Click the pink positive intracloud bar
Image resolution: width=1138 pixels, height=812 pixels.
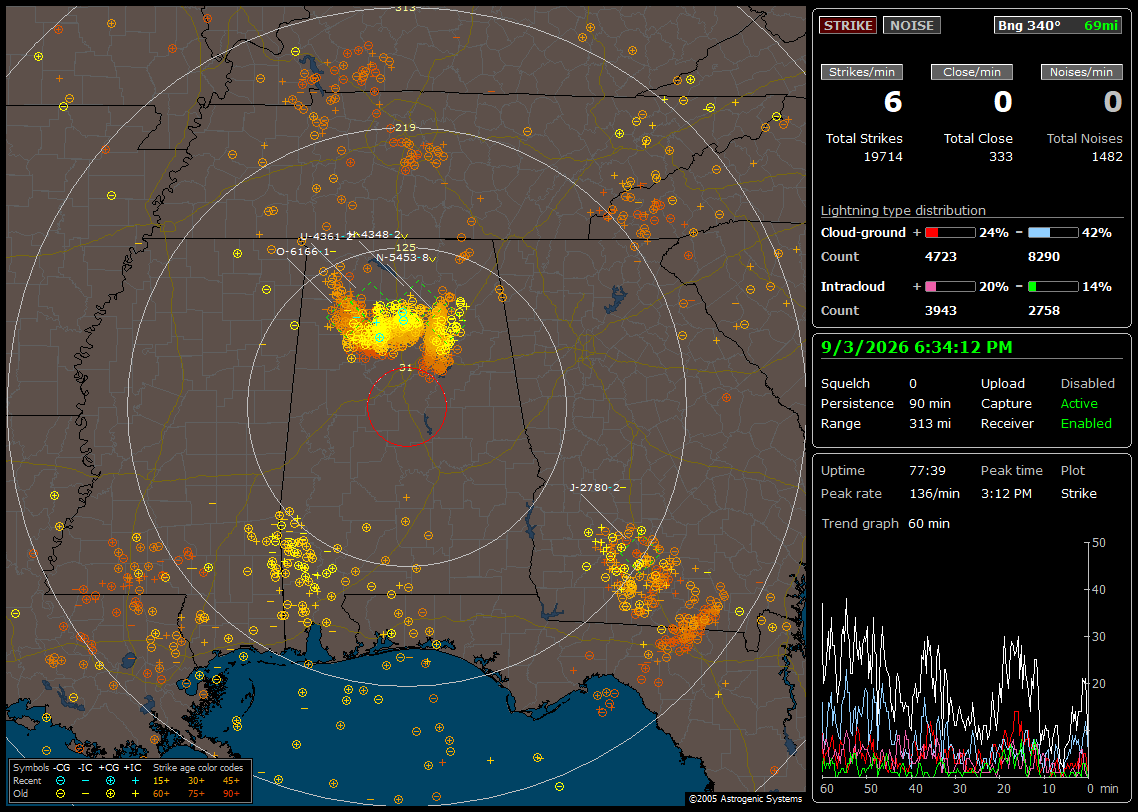pos(950,287)
